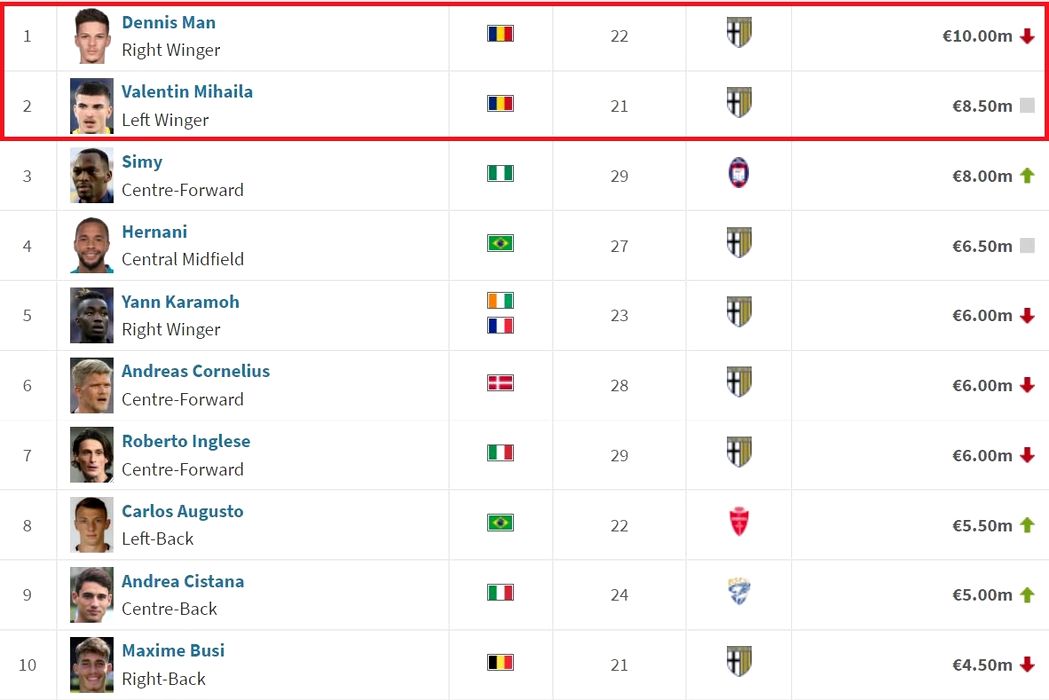
Task: Click the green up arrow beside €5.50m
Action: [1027, 525]
